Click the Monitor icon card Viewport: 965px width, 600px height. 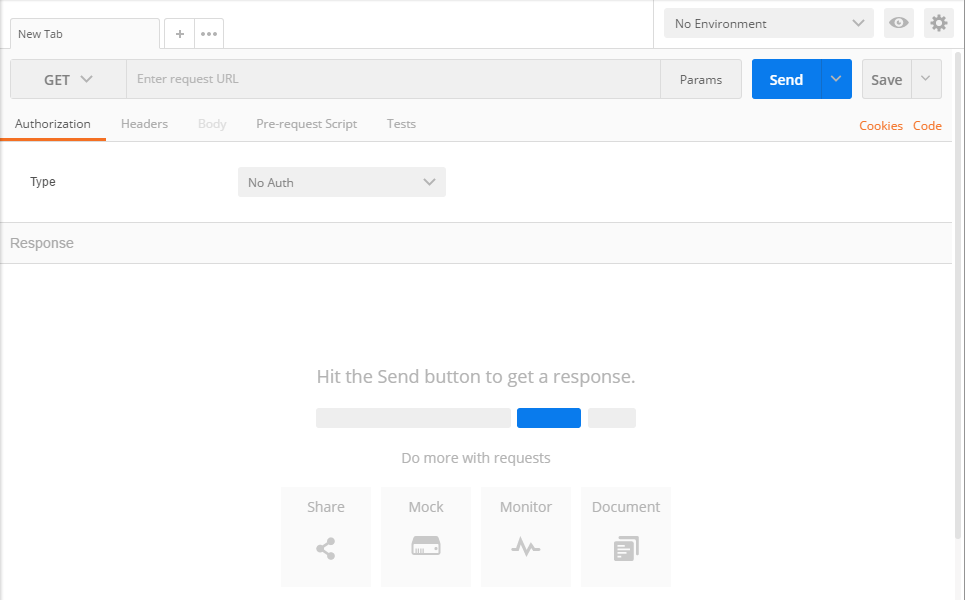(526, 537)
